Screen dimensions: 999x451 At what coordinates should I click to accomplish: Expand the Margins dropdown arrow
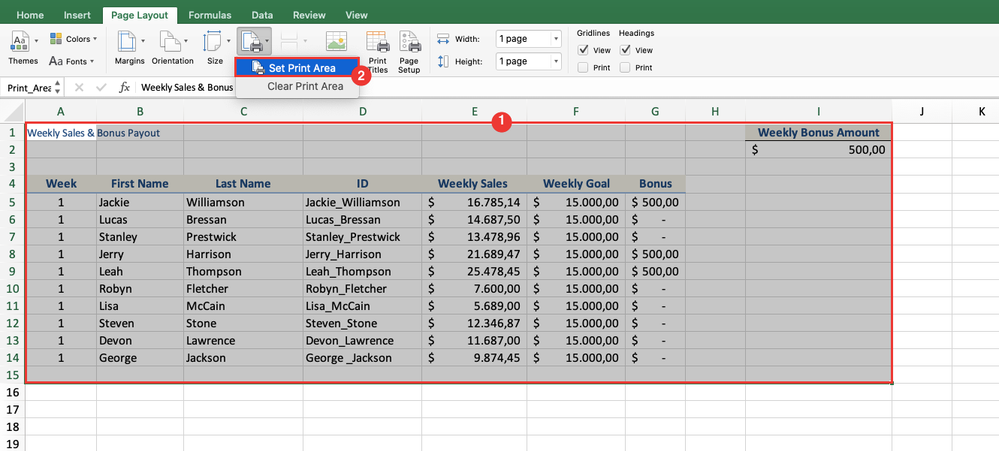click(142, 41)
